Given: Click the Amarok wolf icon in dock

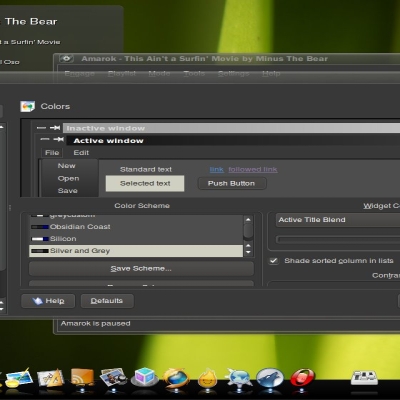Looking at the screenshot, I should [x=270, y=378].
